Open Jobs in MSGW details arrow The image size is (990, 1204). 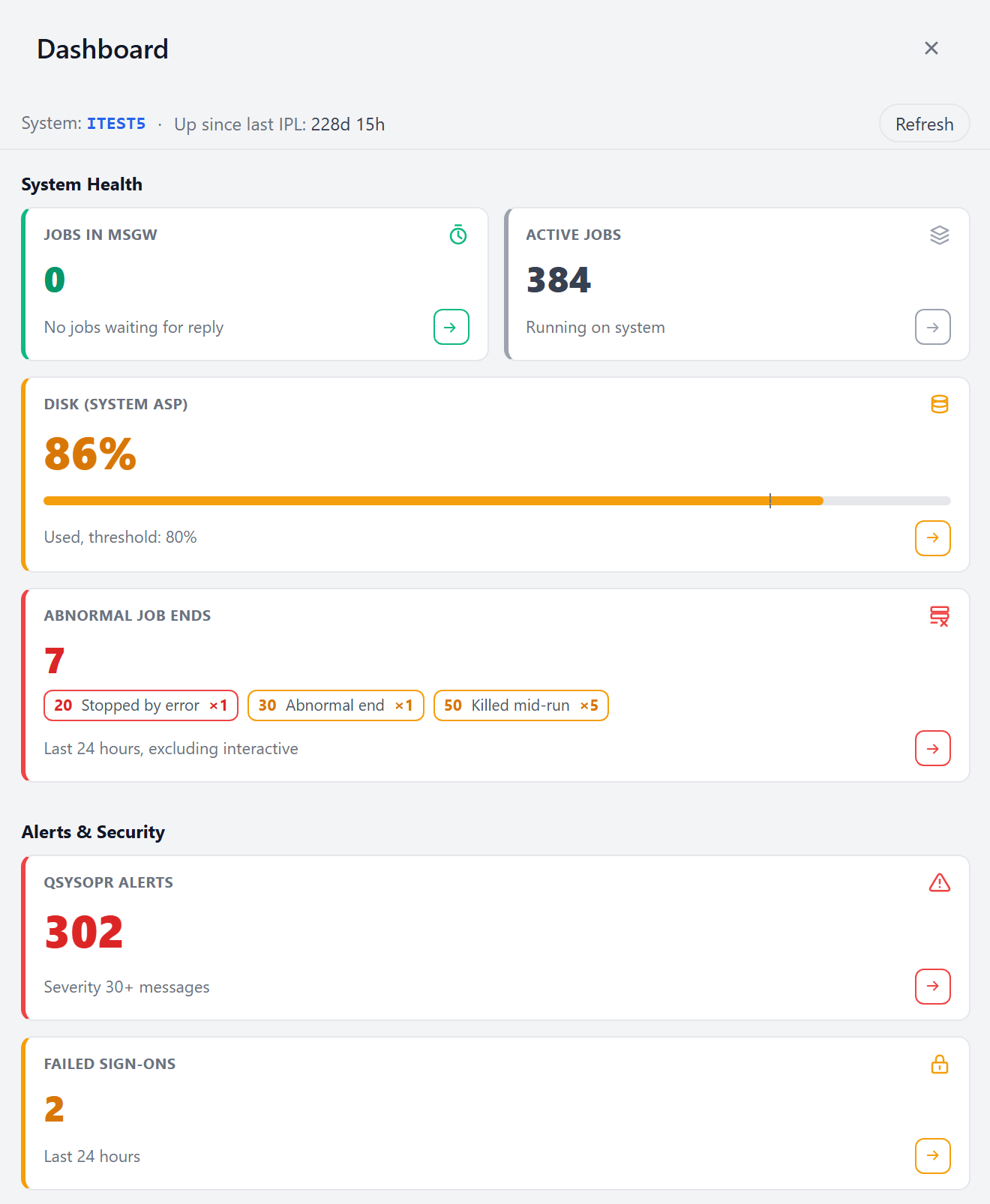(x=451, y=327)
